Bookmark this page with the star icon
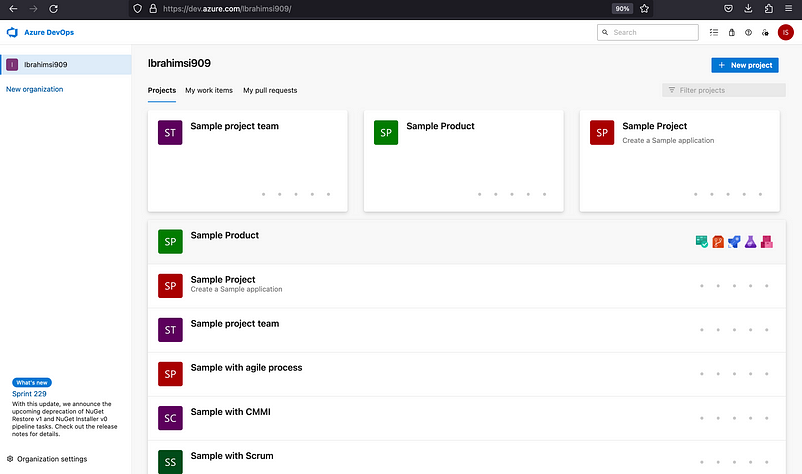The width and height of the screenshot is (802, 474). 644,9
